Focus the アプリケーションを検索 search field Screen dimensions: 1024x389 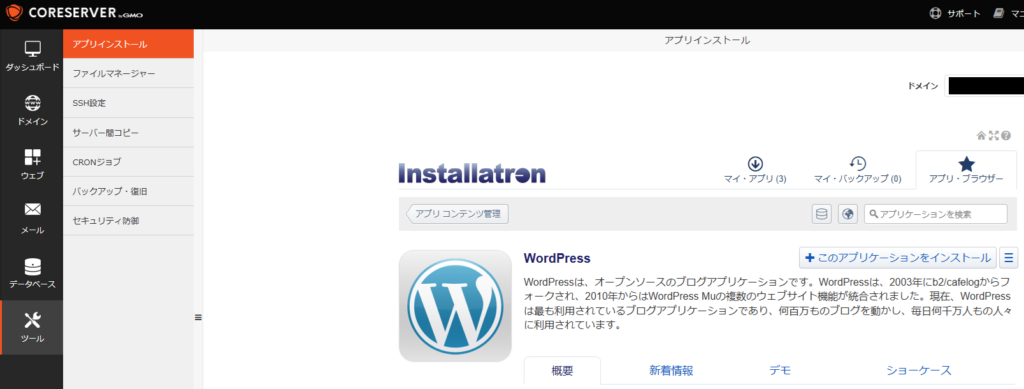(x=935, y=214)
